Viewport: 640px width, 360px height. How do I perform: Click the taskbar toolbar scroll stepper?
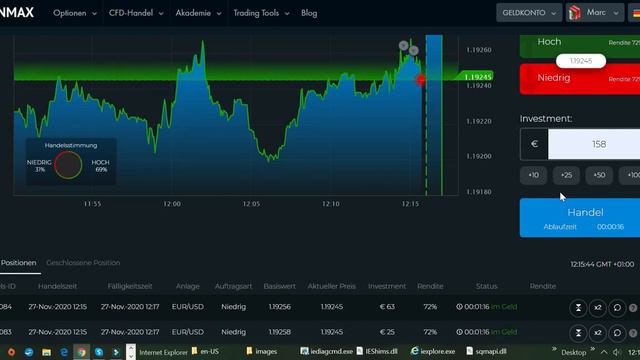point(131,351)
